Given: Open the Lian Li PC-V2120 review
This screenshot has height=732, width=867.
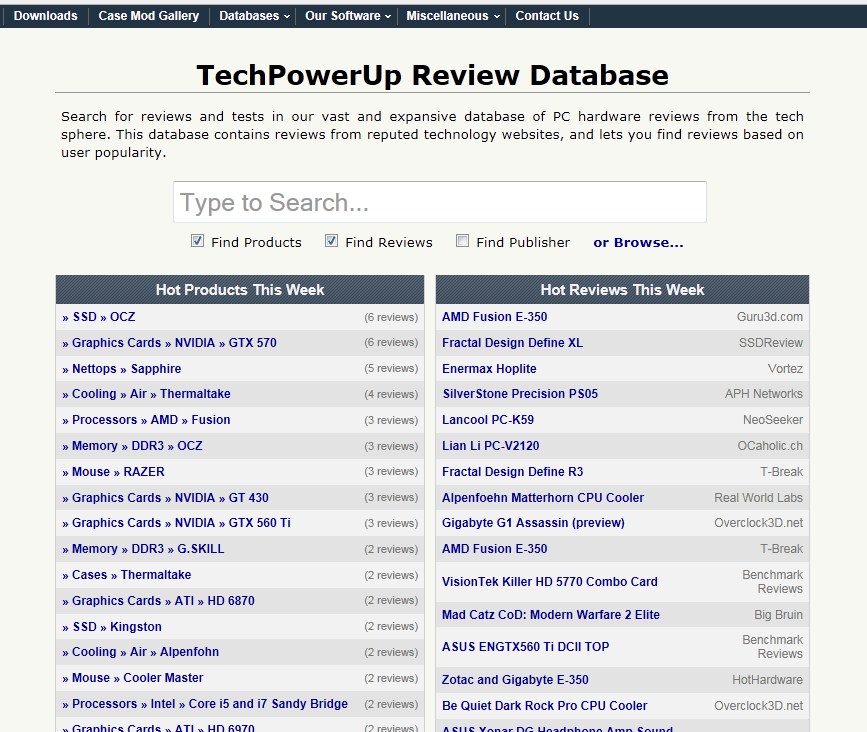Looking at the screenshot, I should pos(491,446).
